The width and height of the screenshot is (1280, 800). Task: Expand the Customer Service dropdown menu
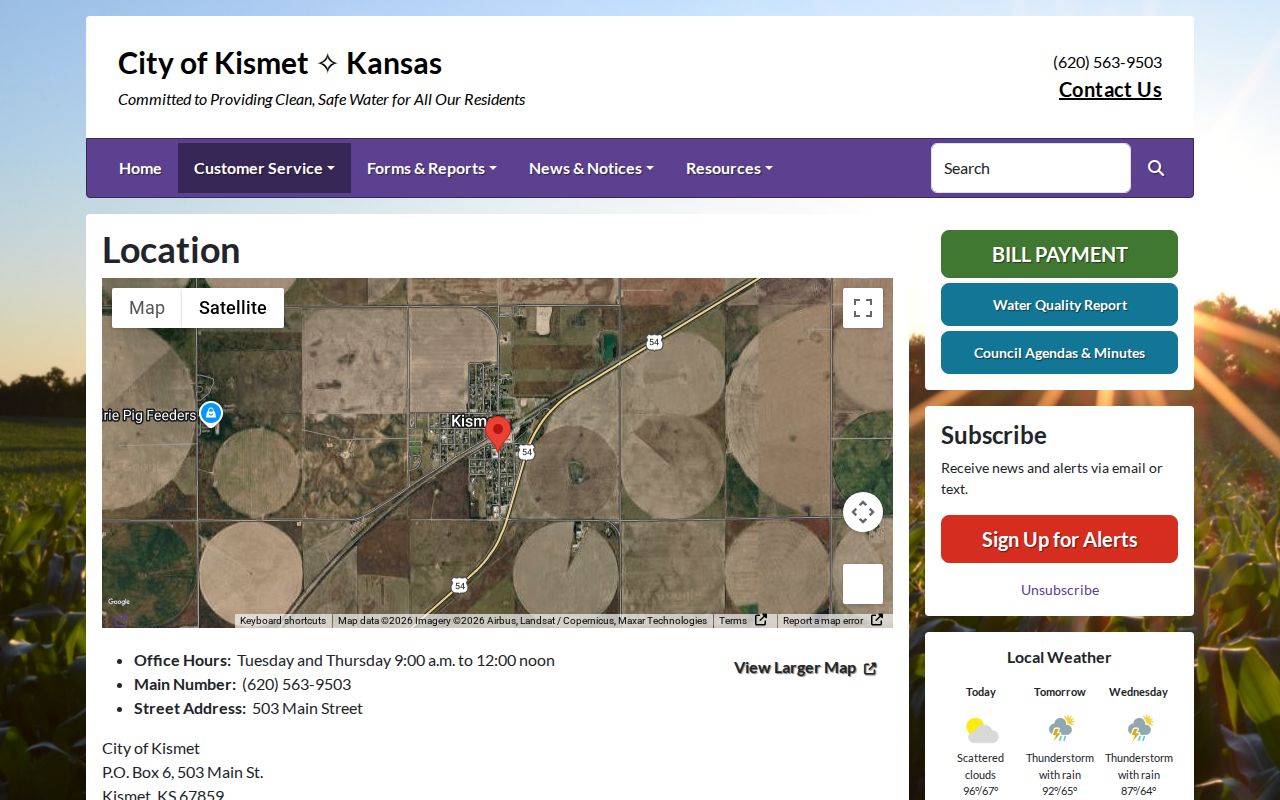264,168
